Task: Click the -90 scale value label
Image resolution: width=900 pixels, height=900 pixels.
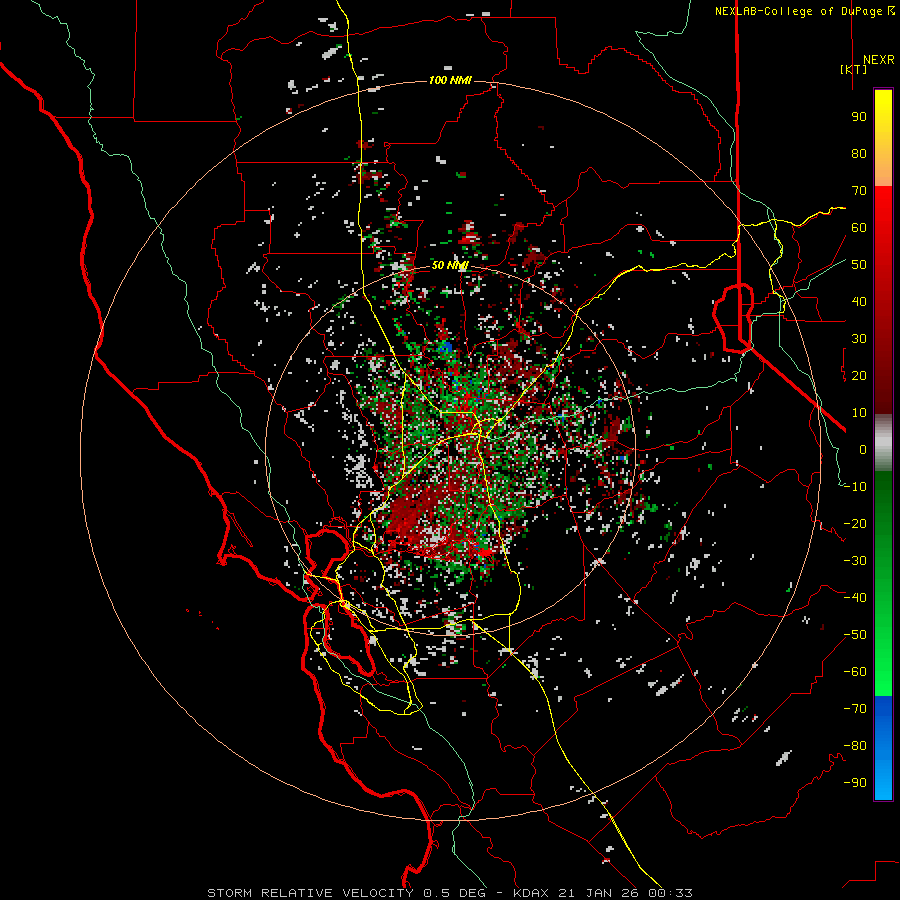Action: coord(855,783)
